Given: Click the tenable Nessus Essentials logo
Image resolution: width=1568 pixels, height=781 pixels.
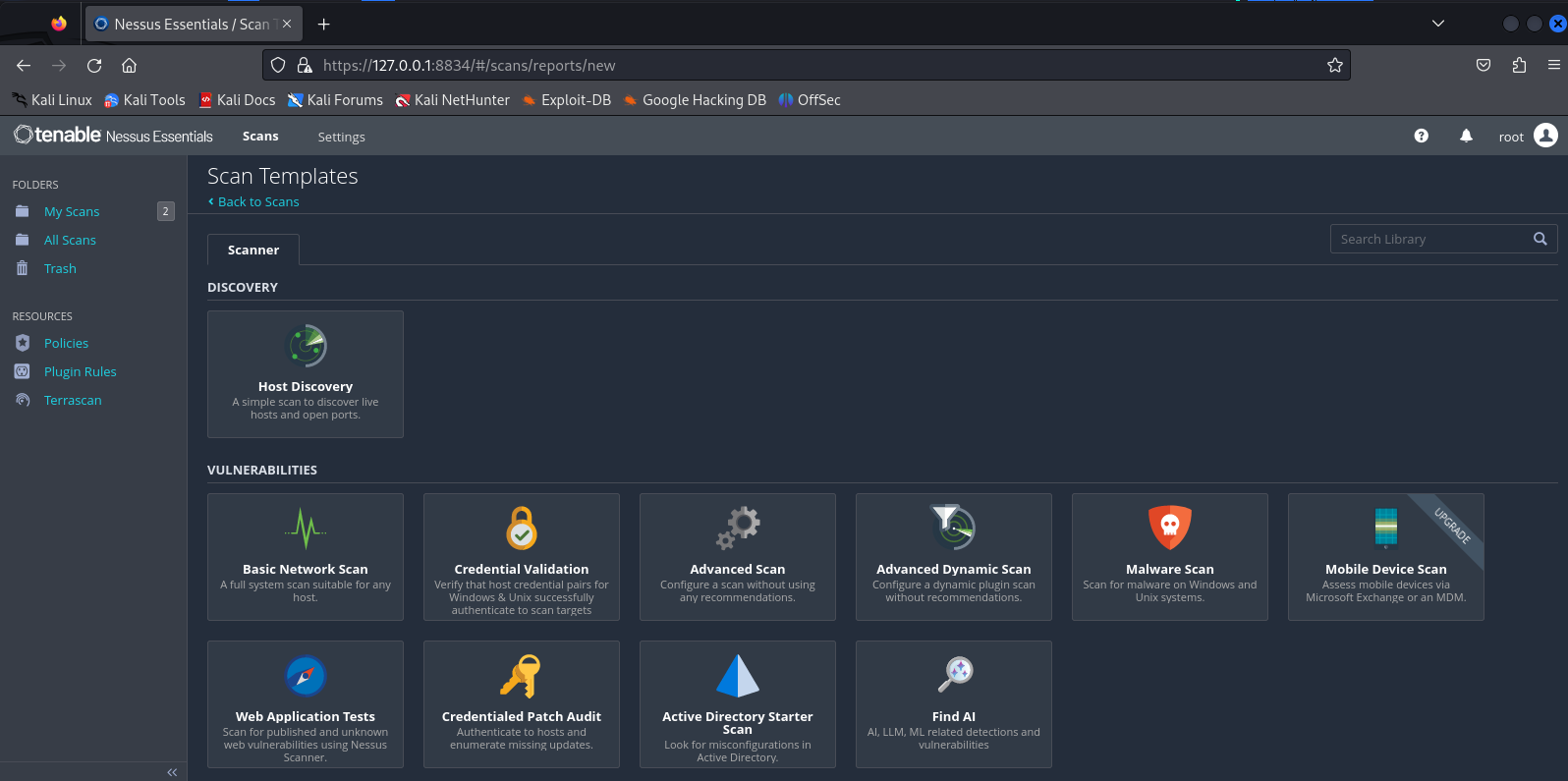Looking at the screenshot, I should point(113,136).
